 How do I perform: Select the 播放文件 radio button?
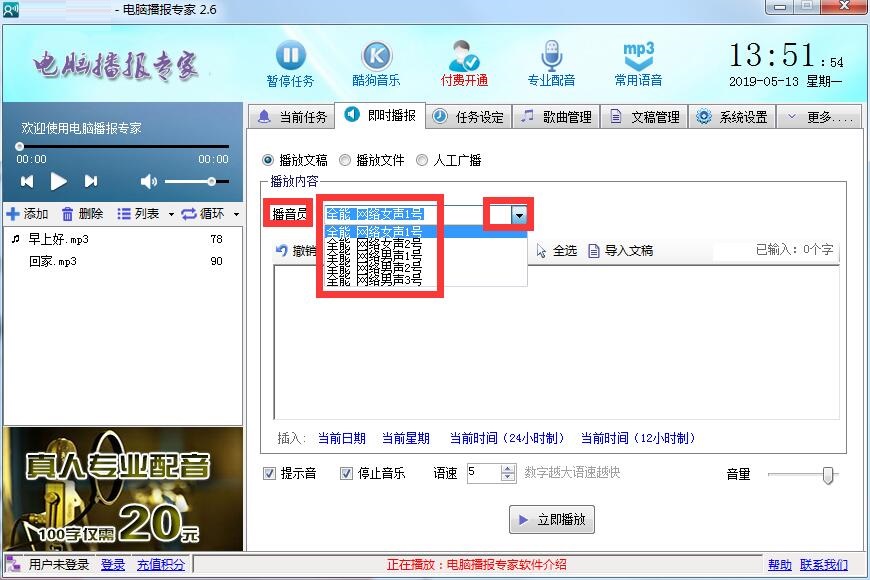tap(343, 159)
